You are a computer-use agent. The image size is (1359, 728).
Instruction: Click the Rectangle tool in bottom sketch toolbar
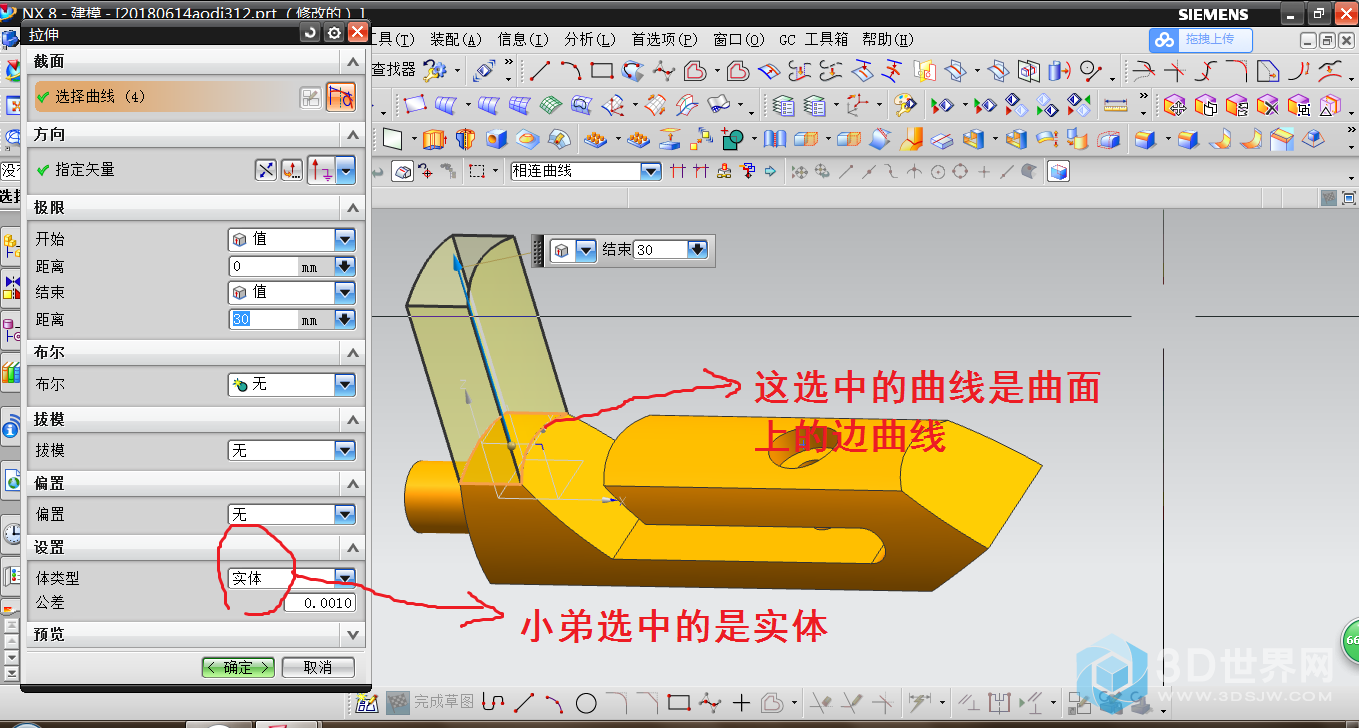[x=679, y=702]
